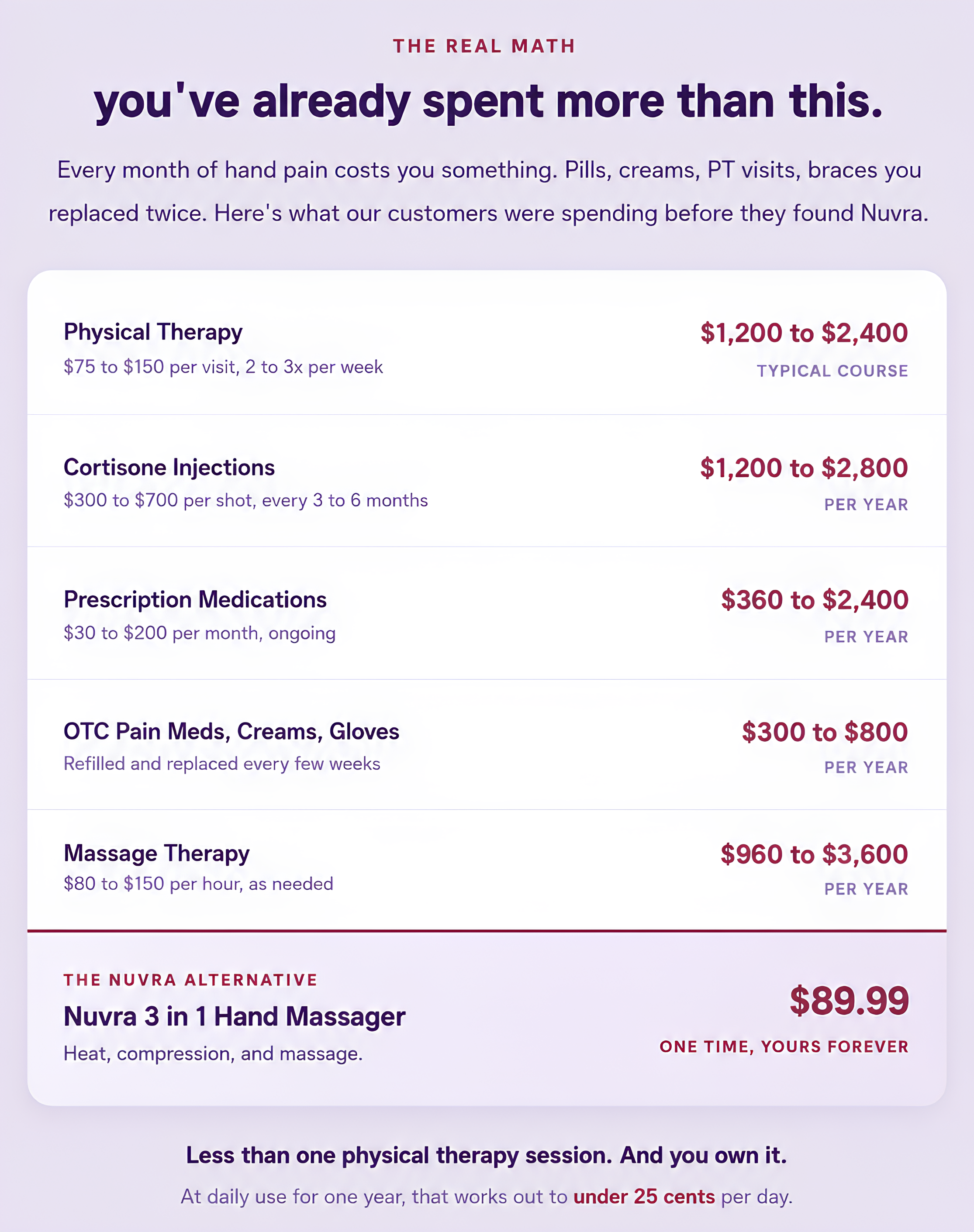Click the $1,200 to $2,800 price
The height and width of the screenshot is (1232, 974).
(804, 468)
